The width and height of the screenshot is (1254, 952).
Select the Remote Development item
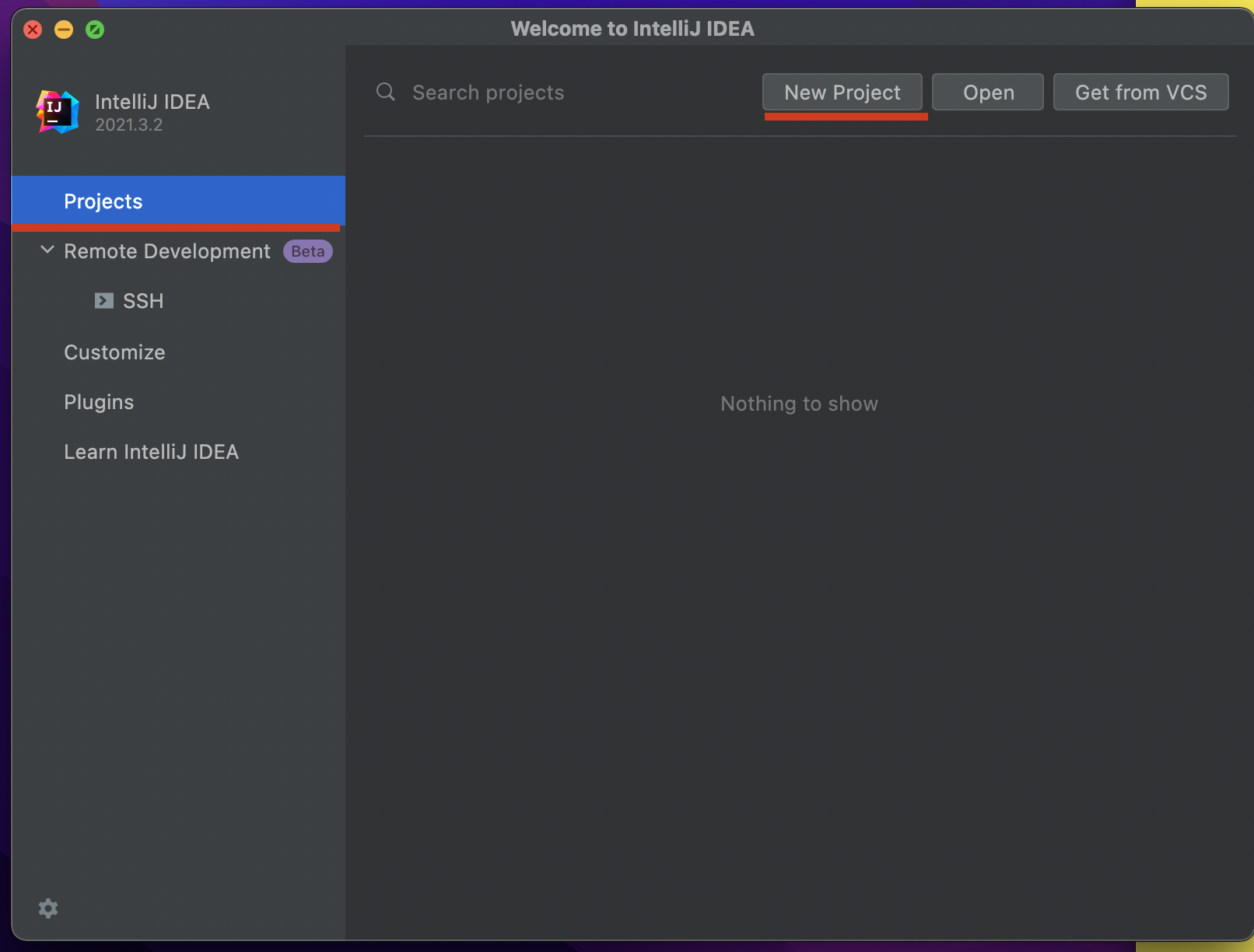pos(167,251)
